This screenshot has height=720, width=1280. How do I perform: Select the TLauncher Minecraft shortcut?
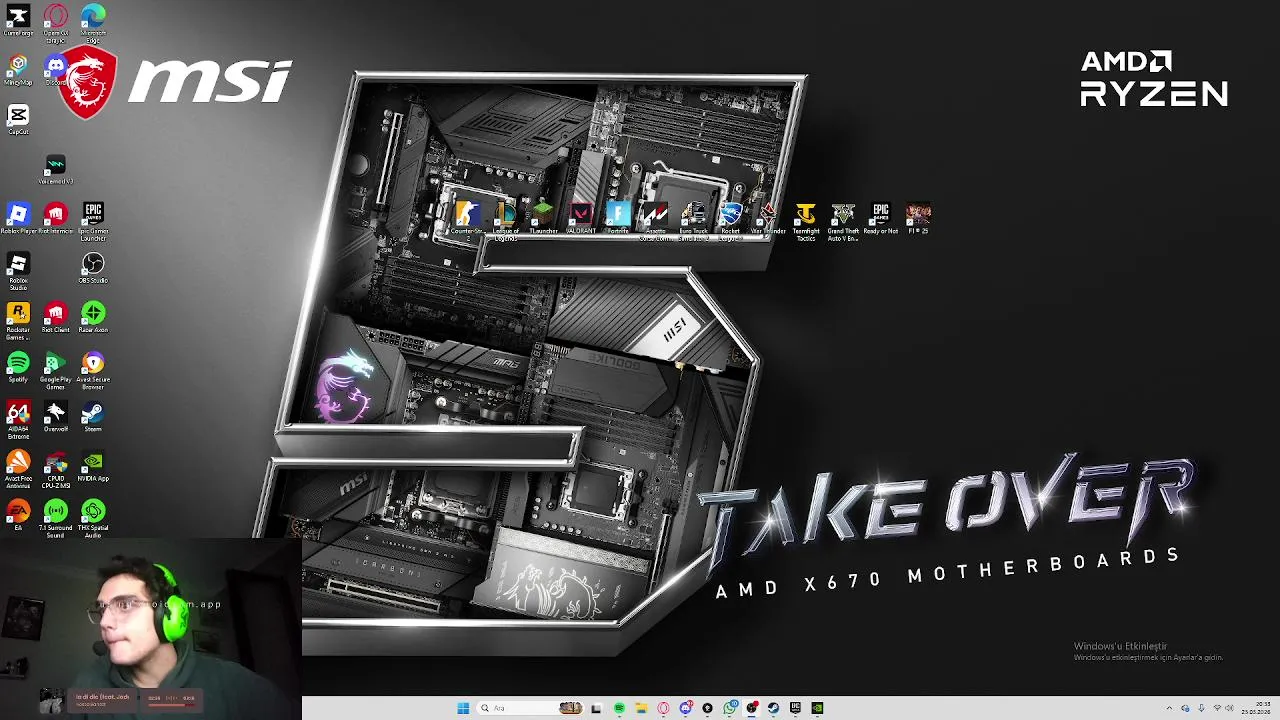543,218
